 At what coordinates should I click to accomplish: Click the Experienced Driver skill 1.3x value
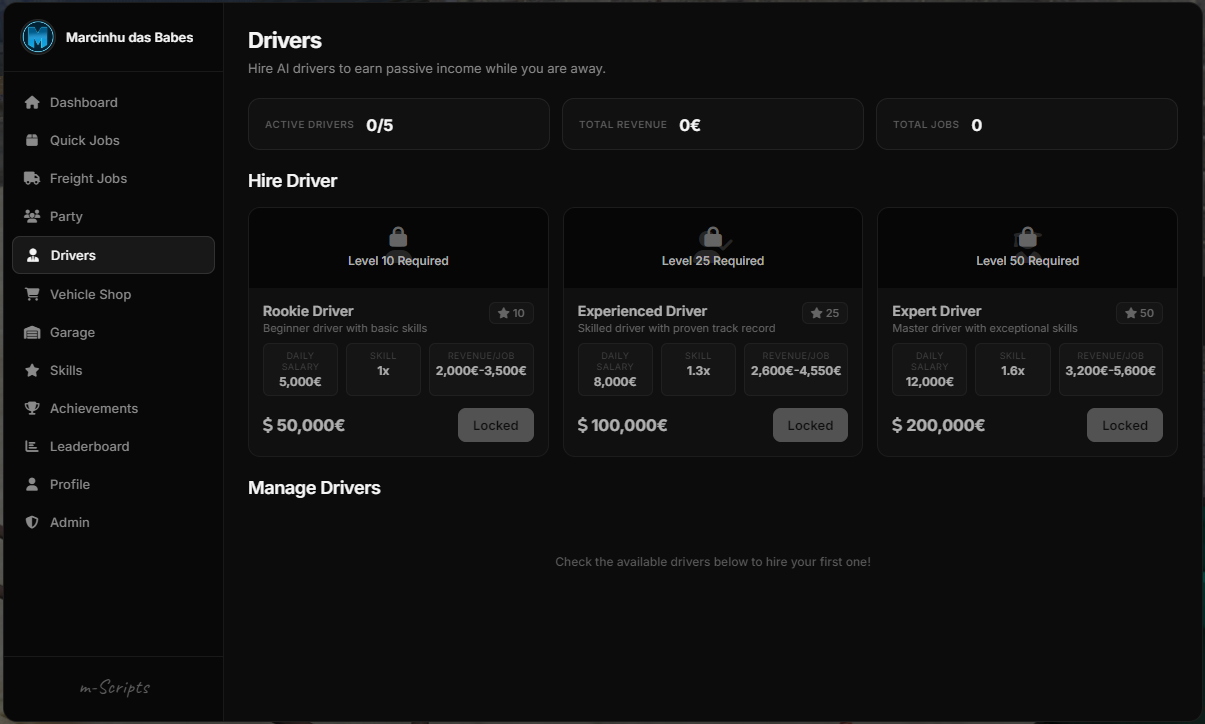698,371
